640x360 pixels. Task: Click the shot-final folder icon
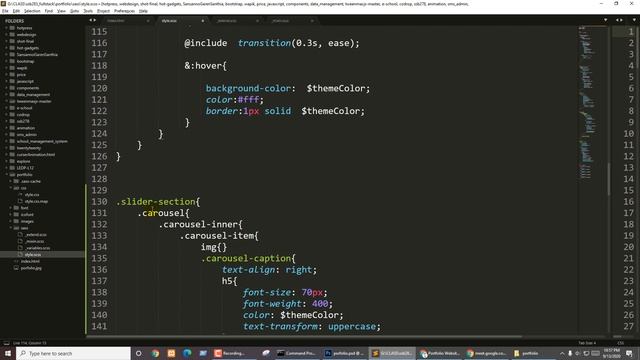point(12,41)
